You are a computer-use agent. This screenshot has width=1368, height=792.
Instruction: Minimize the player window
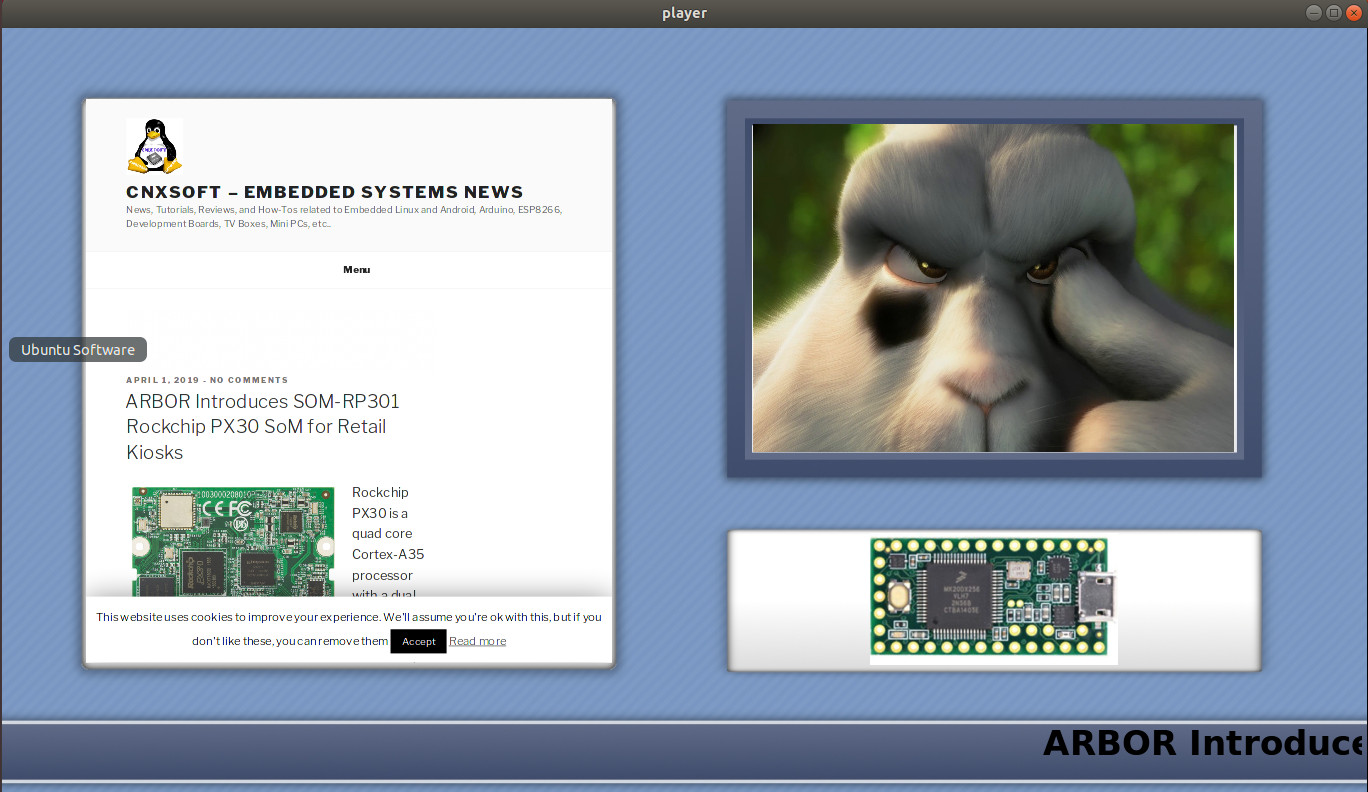(x=1314, y=13)
